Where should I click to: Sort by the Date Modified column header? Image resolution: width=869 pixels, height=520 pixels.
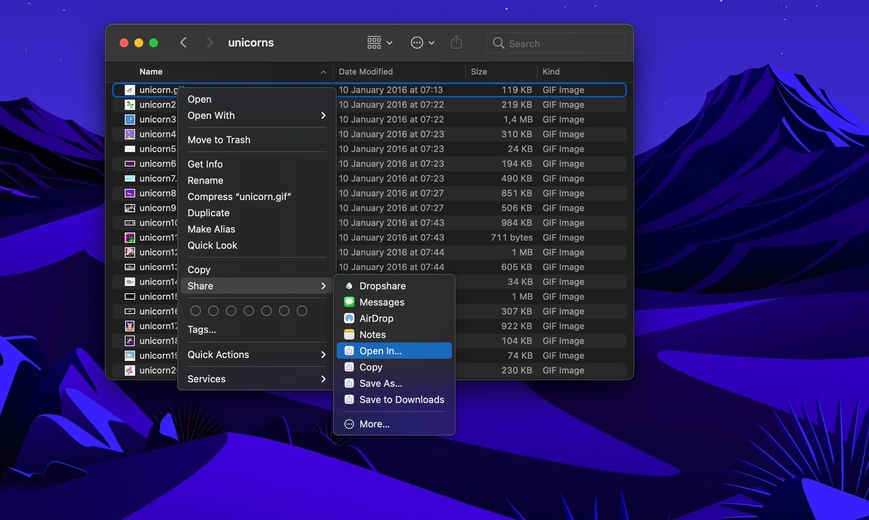[x=366, y=72]
